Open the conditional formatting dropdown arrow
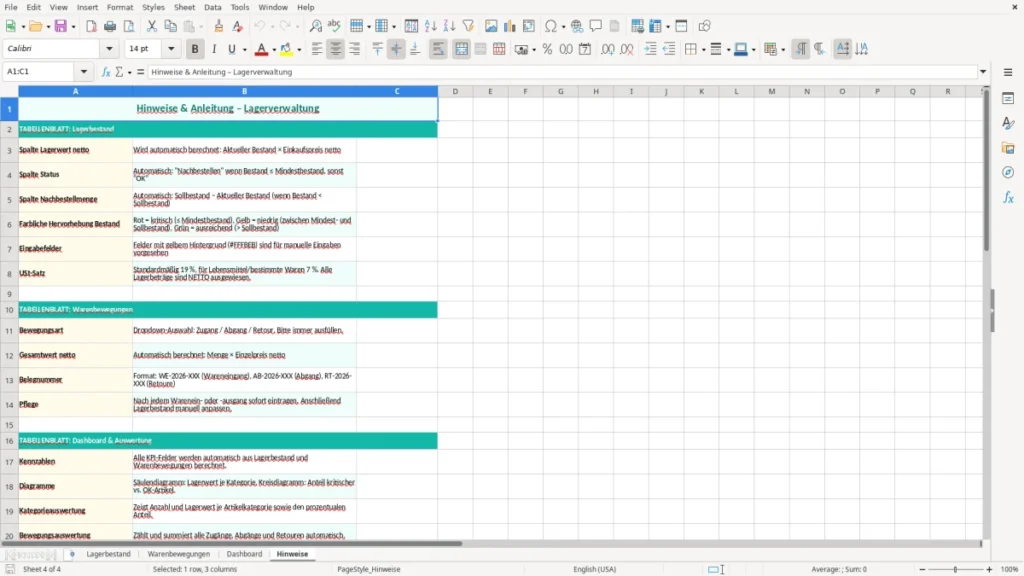This screenshot has width=1024, height=576. coord(783,50)
